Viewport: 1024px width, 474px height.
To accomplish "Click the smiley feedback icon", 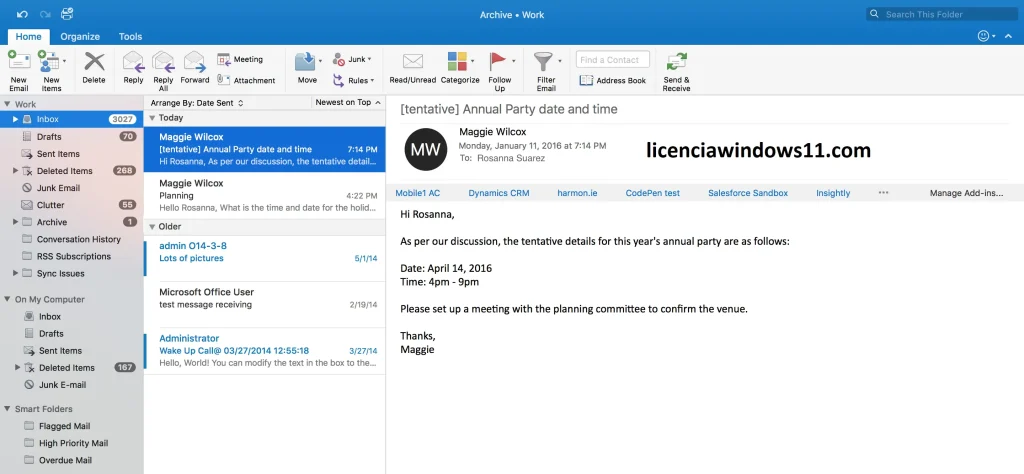I will [983, 36].
